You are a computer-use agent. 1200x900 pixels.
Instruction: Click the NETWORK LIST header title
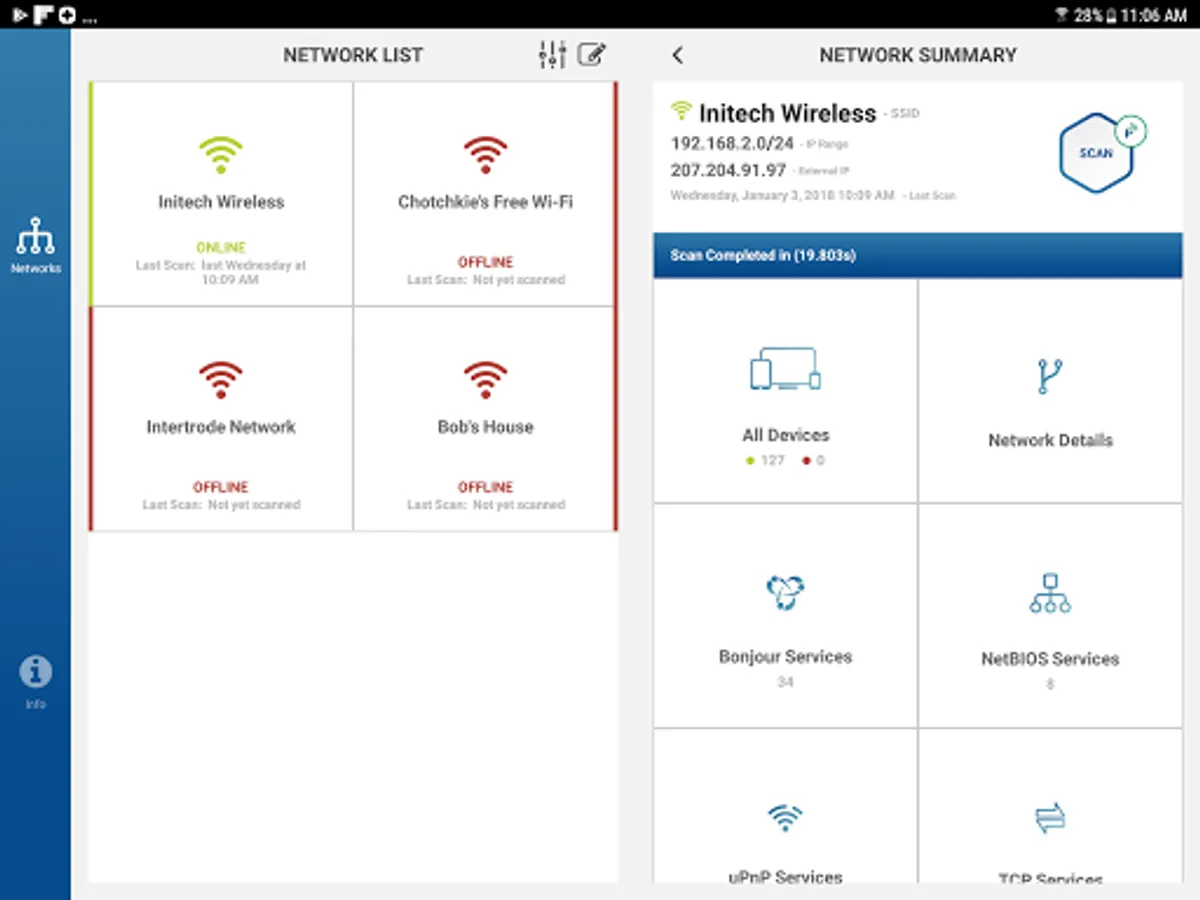pos(353,55)
